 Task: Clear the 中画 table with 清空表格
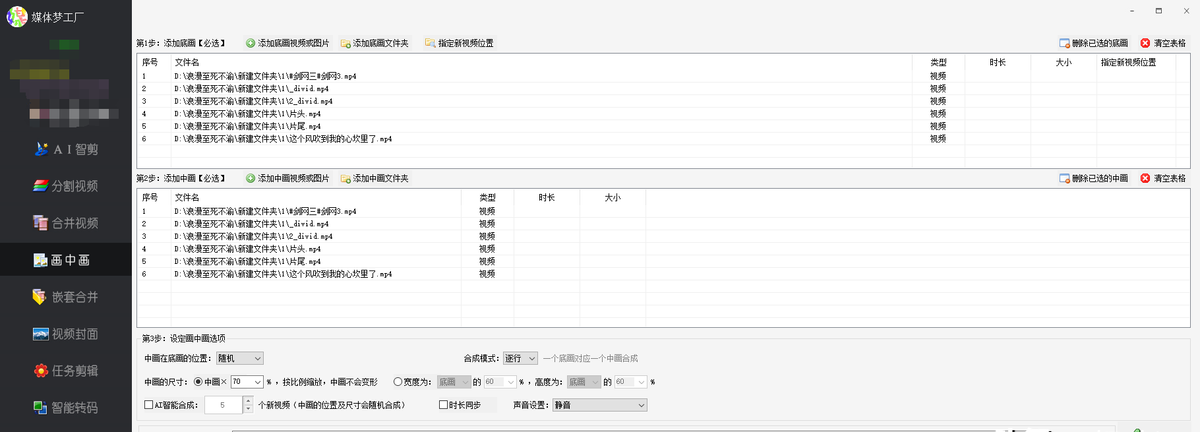click(x=1162, y=178)
